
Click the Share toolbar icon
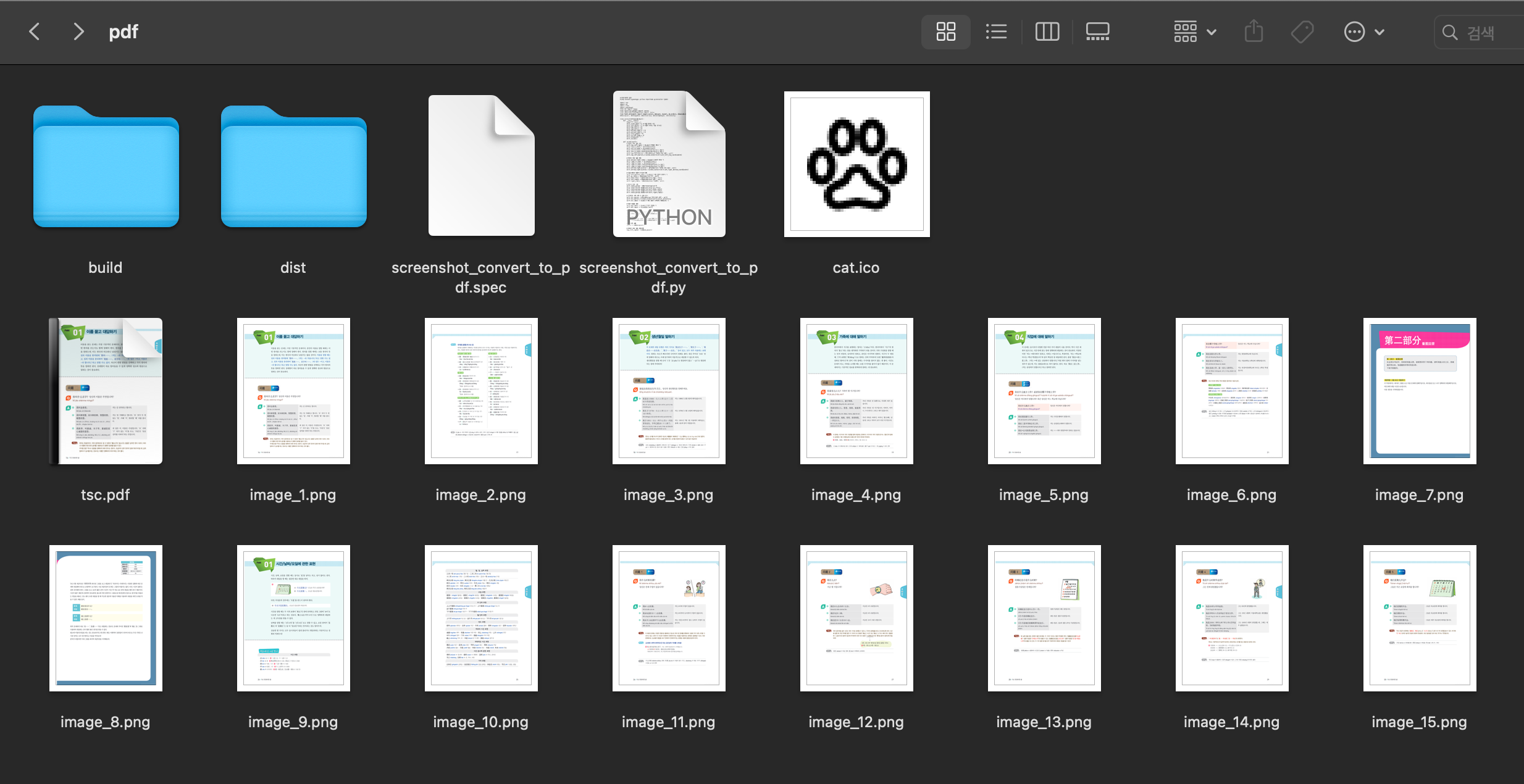(1254, 31)
